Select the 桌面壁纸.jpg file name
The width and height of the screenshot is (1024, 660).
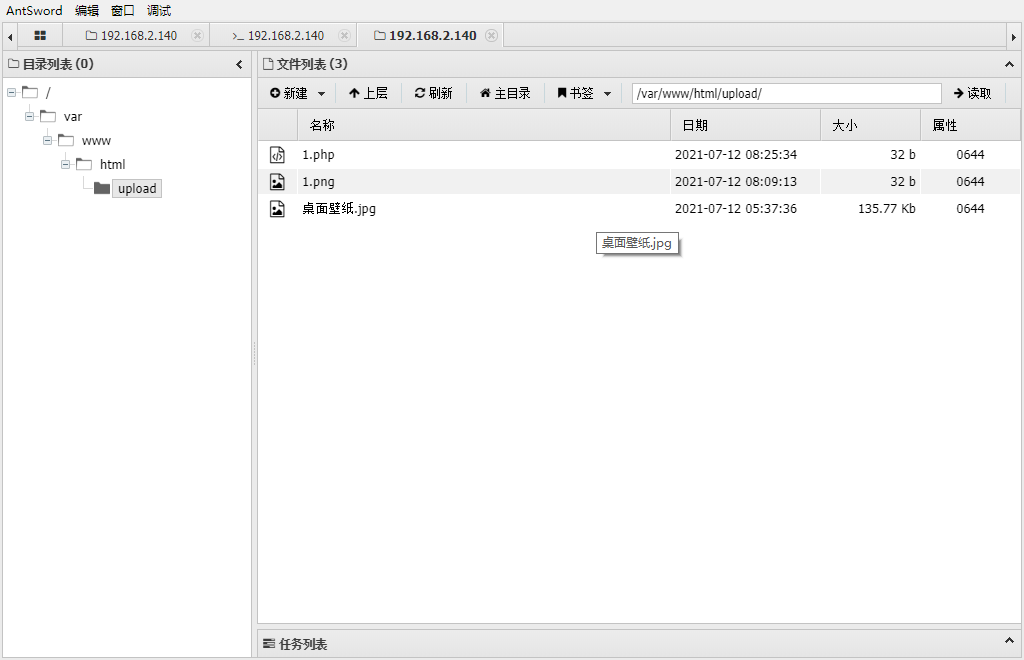click(339, 208)
